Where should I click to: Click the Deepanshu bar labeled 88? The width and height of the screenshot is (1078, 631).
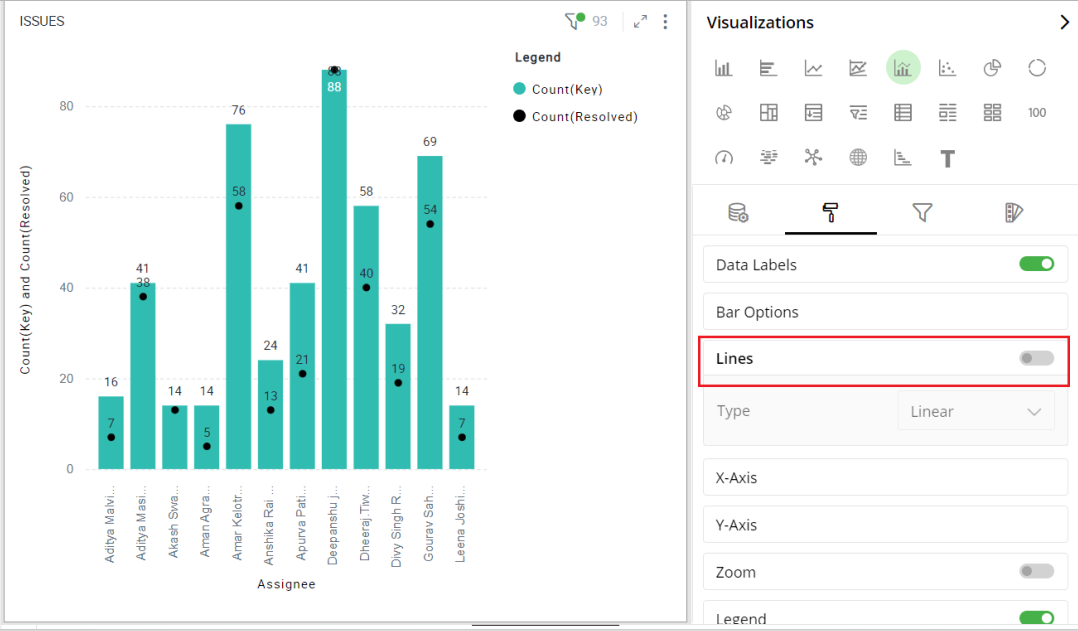[x=334, y=269]
